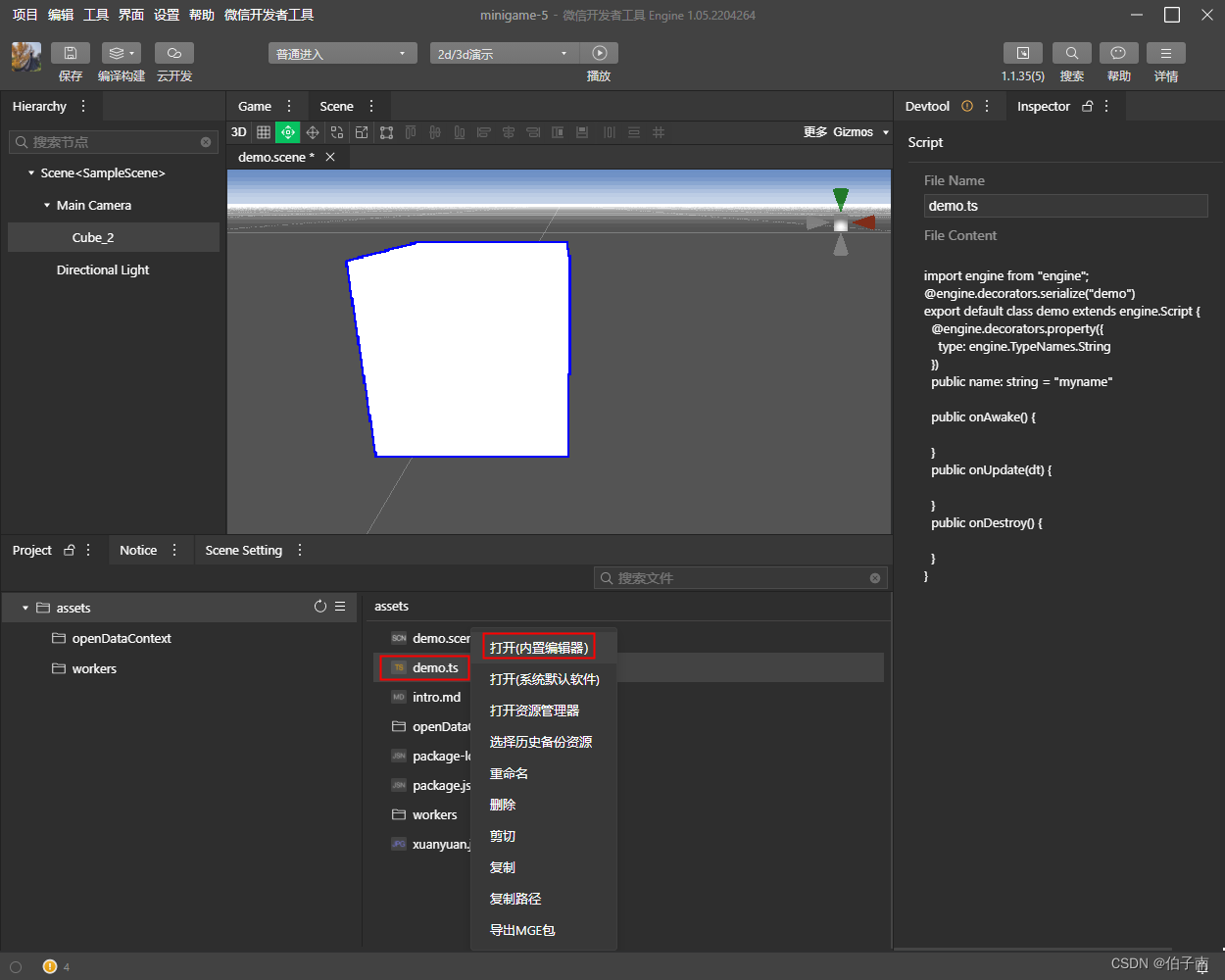1225x980 pixels.
Task: Click the user avatar thumbnail
Action: click(26, 57)
